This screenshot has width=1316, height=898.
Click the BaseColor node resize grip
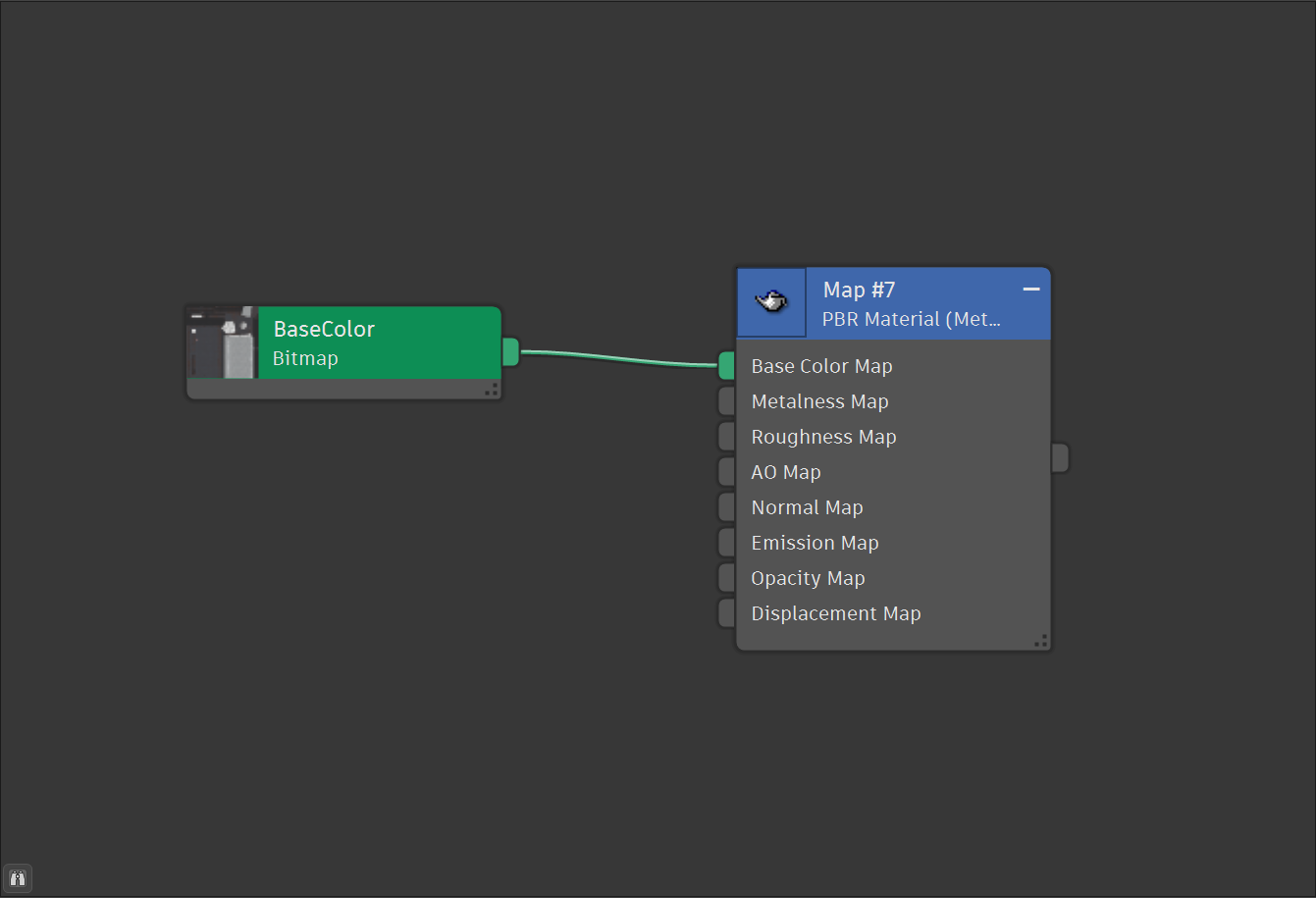click(492, 390)
